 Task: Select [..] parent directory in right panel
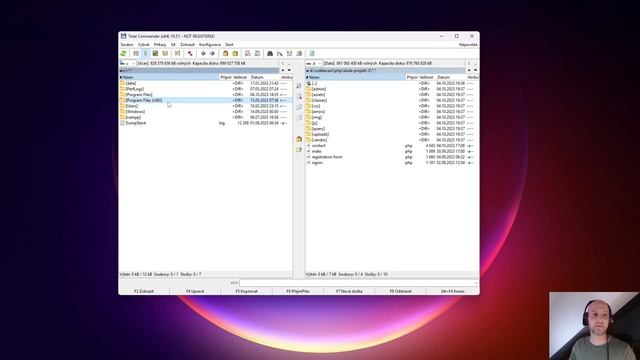392,83
